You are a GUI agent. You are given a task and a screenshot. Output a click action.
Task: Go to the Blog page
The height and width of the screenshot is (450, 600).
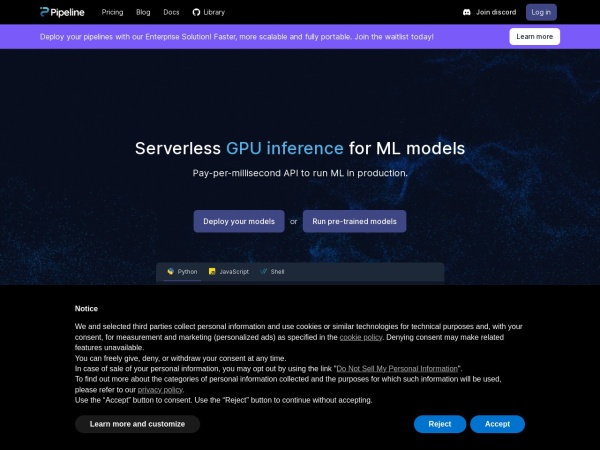point(143,12)
